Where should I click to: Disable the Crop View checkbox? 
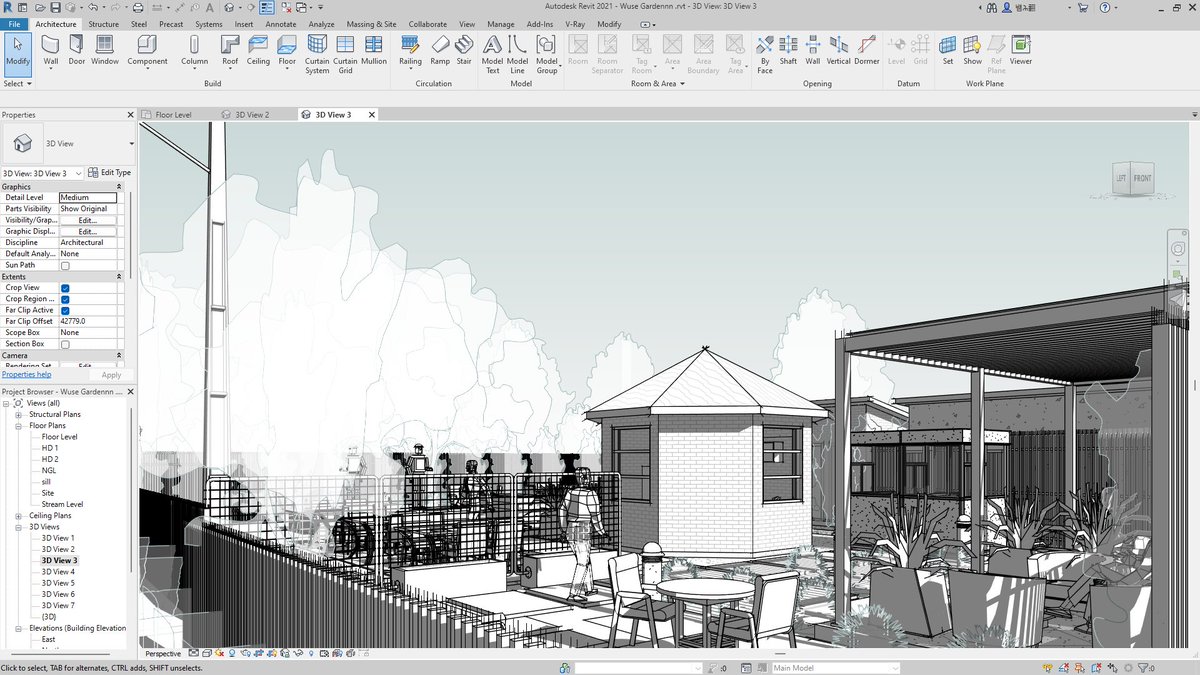click(x=65, y=288)
